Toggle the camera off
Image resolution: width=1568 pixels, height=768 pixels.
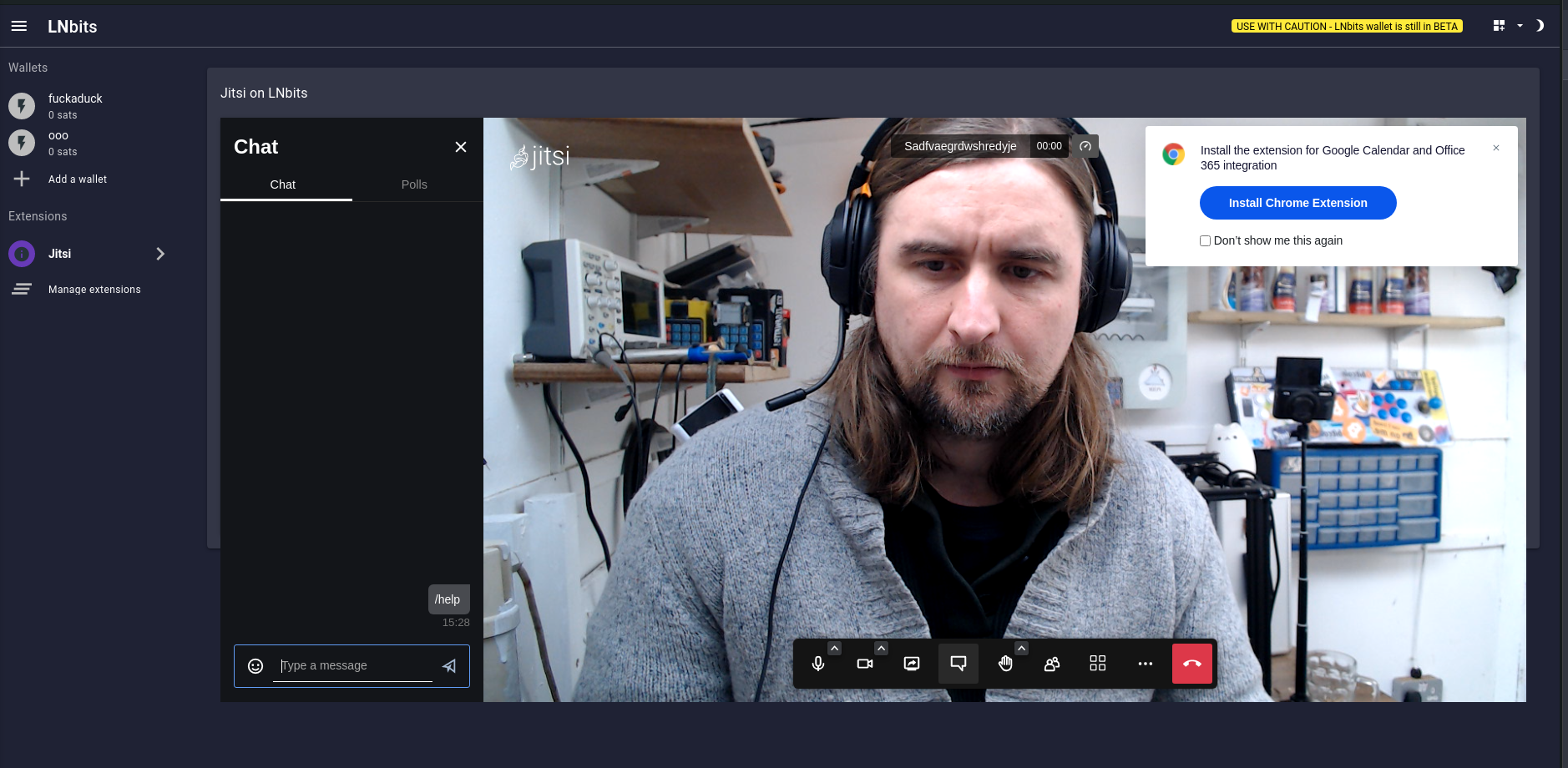pyautogui.click(x=865, y=664)
